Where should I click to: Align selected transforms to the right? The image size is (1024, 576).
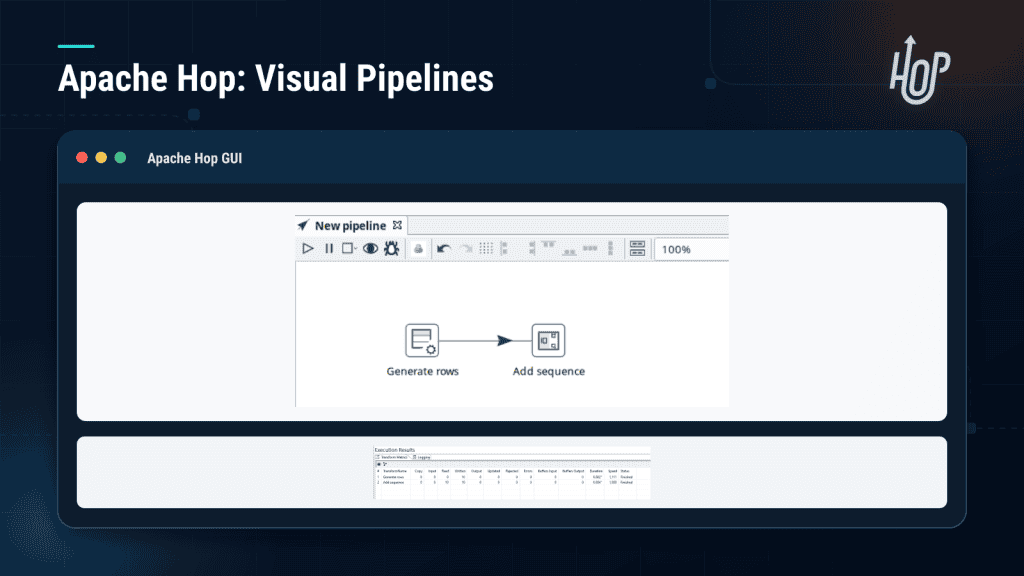[x=532, y=249]
